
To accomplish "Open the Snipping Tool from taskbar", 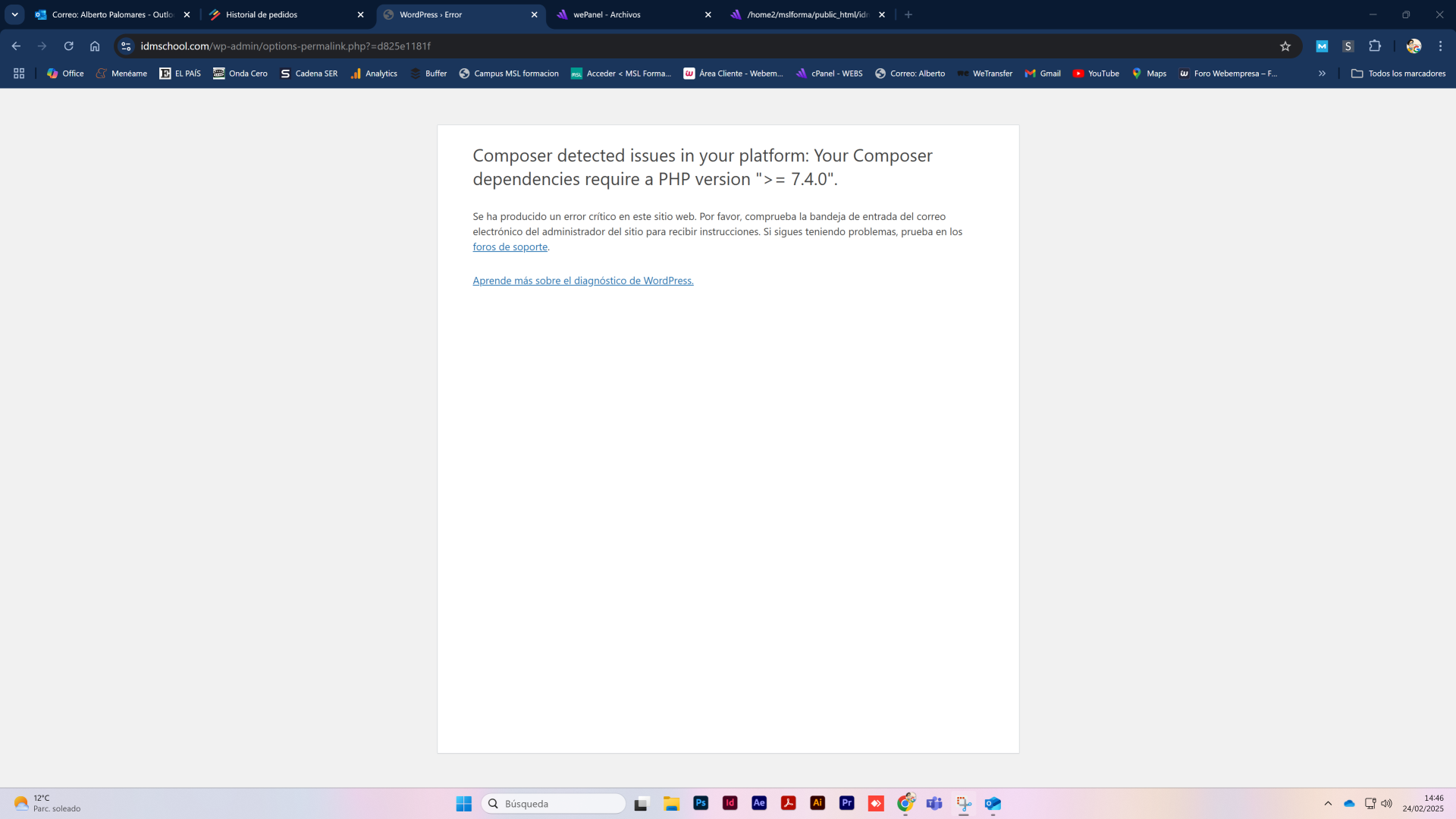I will (964, 803).
